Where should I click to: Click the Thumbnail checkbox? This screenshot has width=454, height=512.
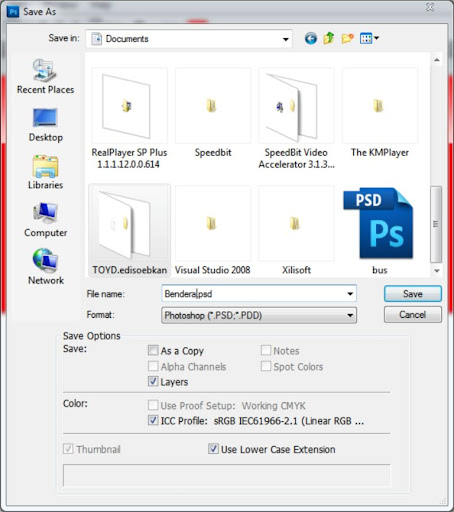pyautogui.click(x=68, y=449)
